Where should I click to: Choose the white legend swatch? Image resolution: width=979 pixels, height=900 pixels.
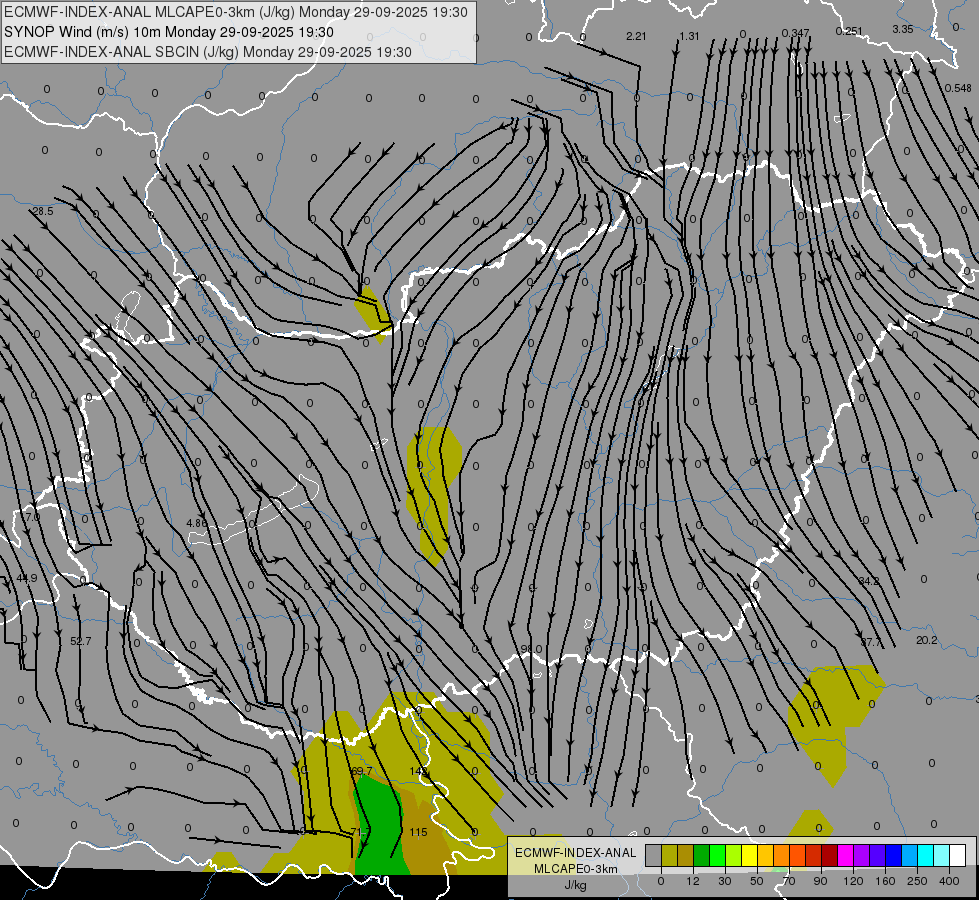pos(957,855)
